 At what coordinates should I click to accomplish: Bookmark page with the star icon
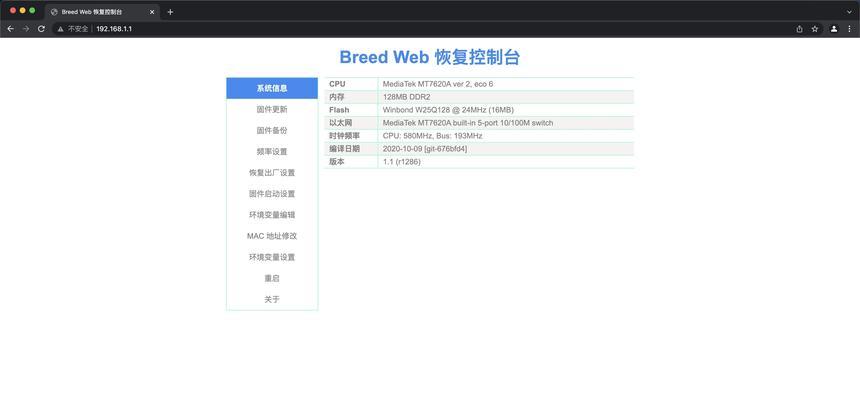[815, 29]
